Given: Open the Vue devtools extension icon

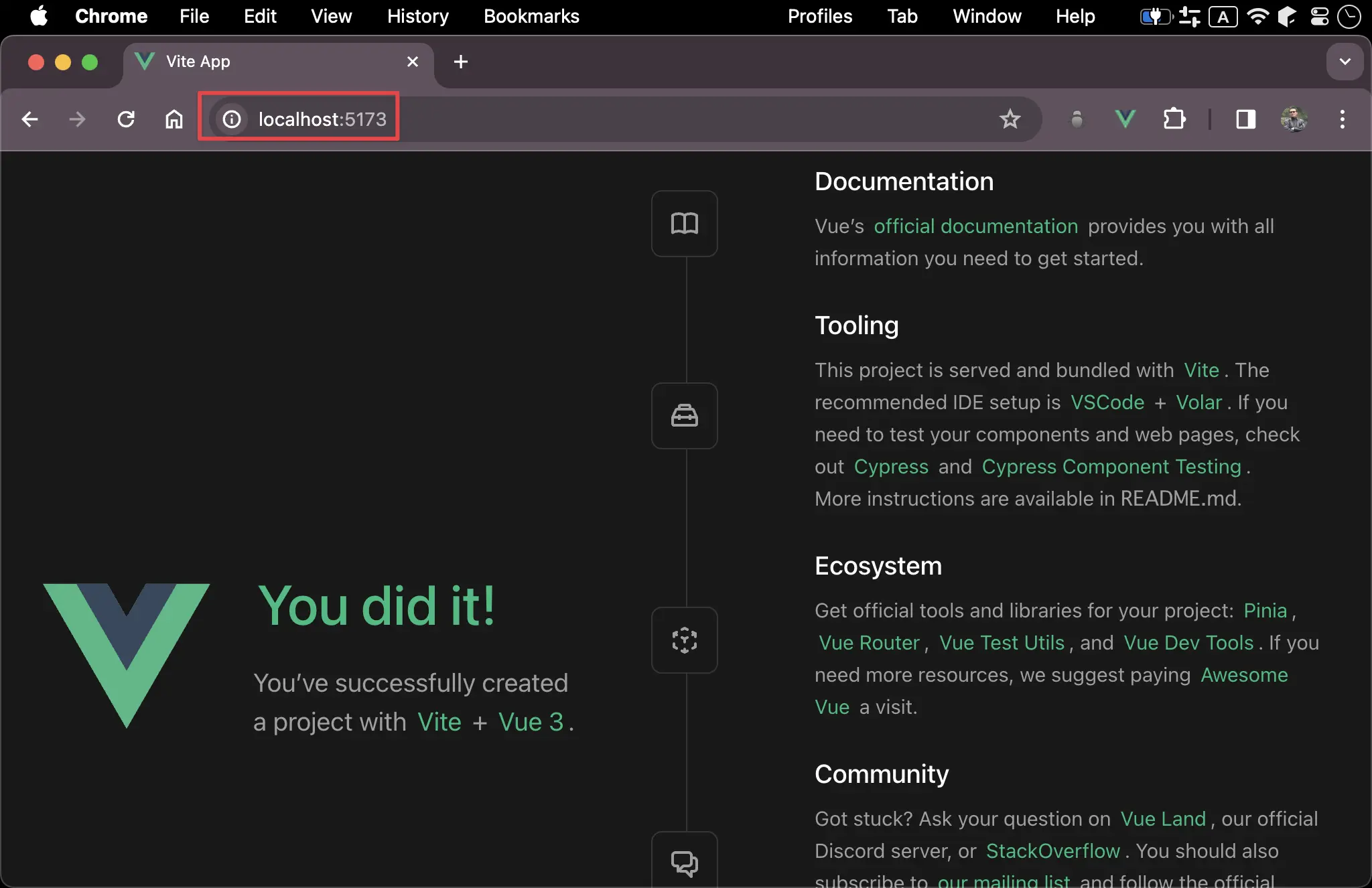Looking at the screenshot, I should (1125, 119).
